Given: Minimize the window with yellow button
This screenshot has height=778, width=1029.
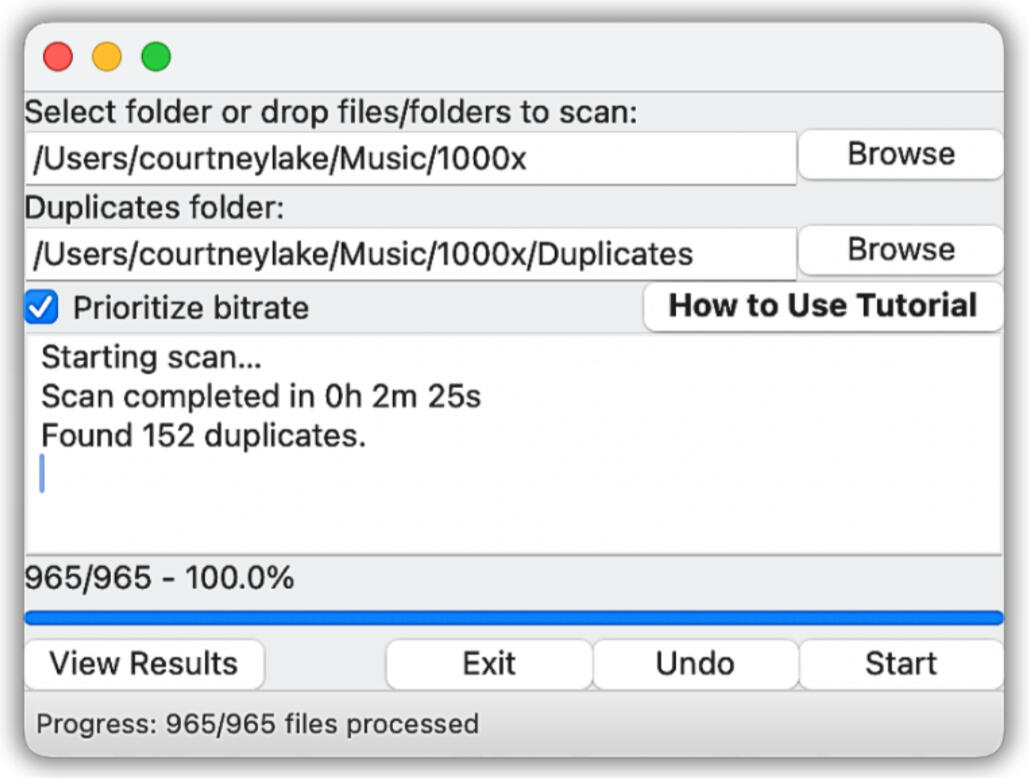Looking at the screenshot, I should tap(107, 56).
